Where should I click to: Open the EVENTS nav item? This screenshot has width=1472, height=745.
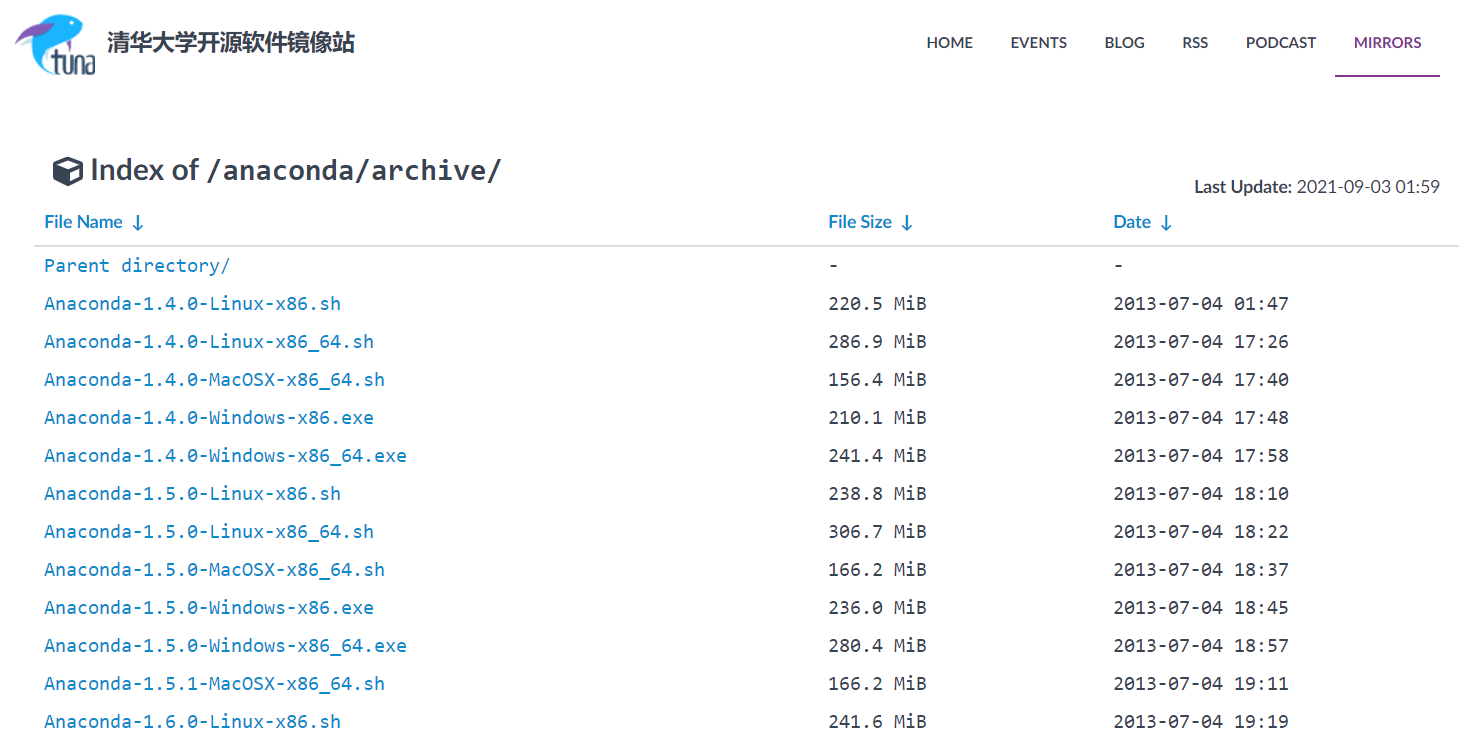click(x=1039, y=43)
